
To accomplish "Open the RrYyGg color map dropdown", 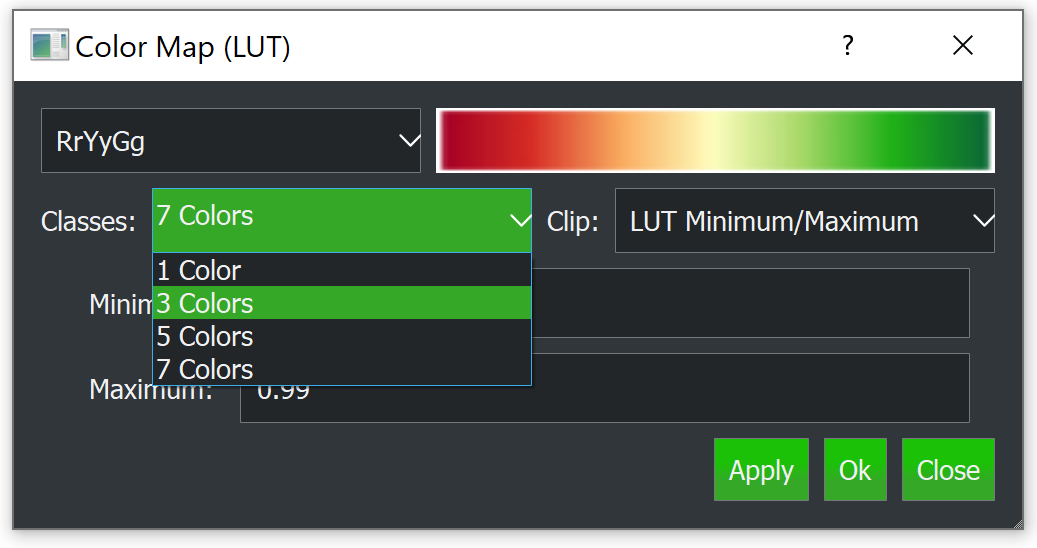I will [230, 141].
